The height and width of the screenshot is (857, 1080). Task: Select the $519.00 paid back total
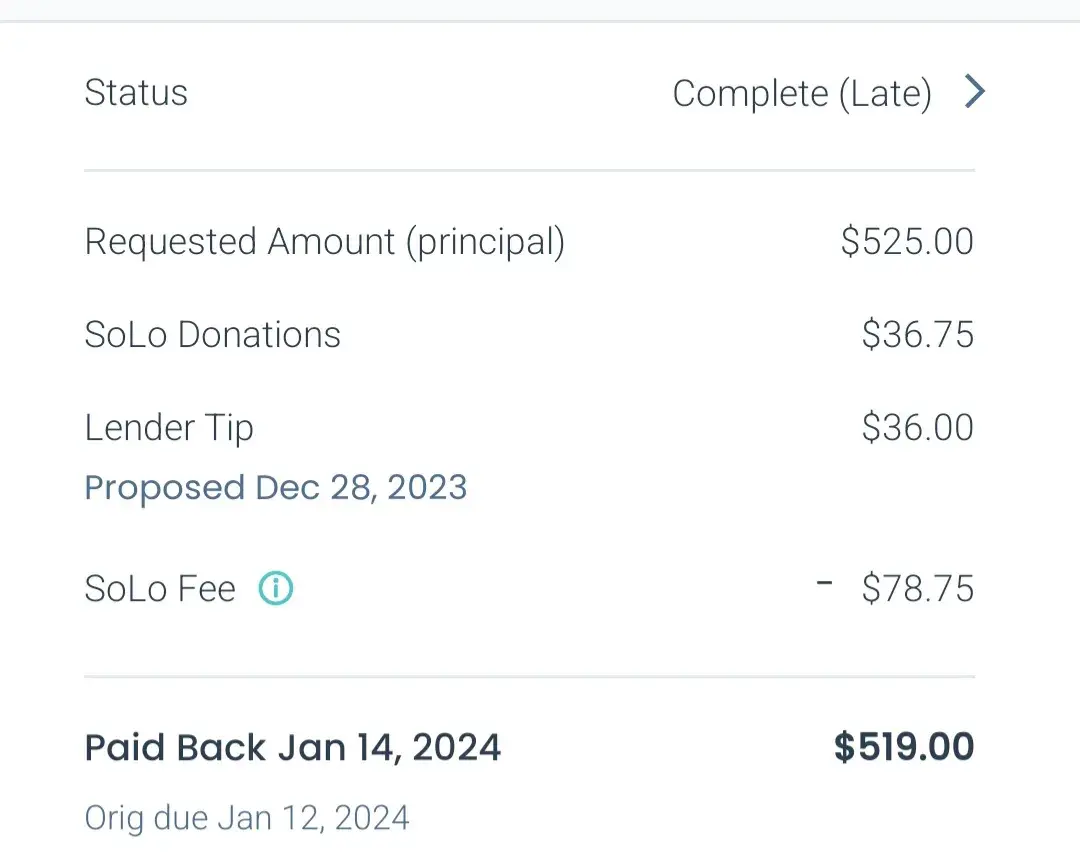tap(903, 748)
